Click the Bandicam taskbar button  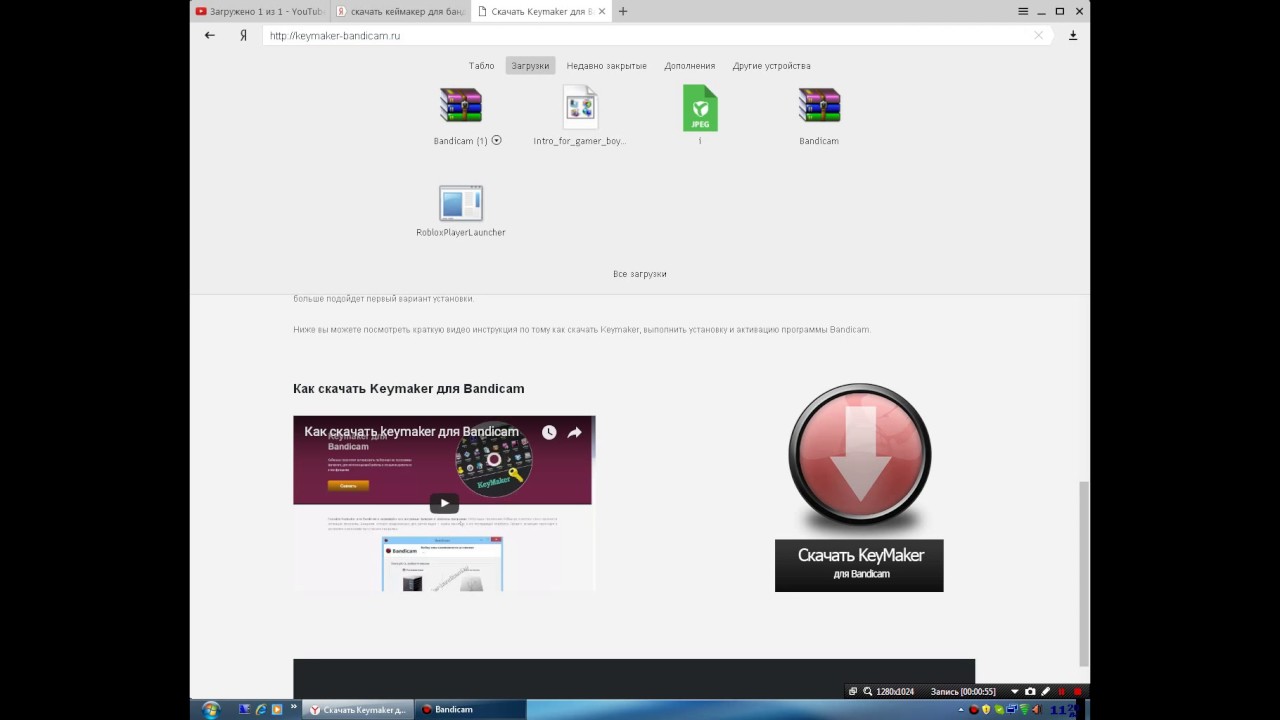[x=469, y=710]
